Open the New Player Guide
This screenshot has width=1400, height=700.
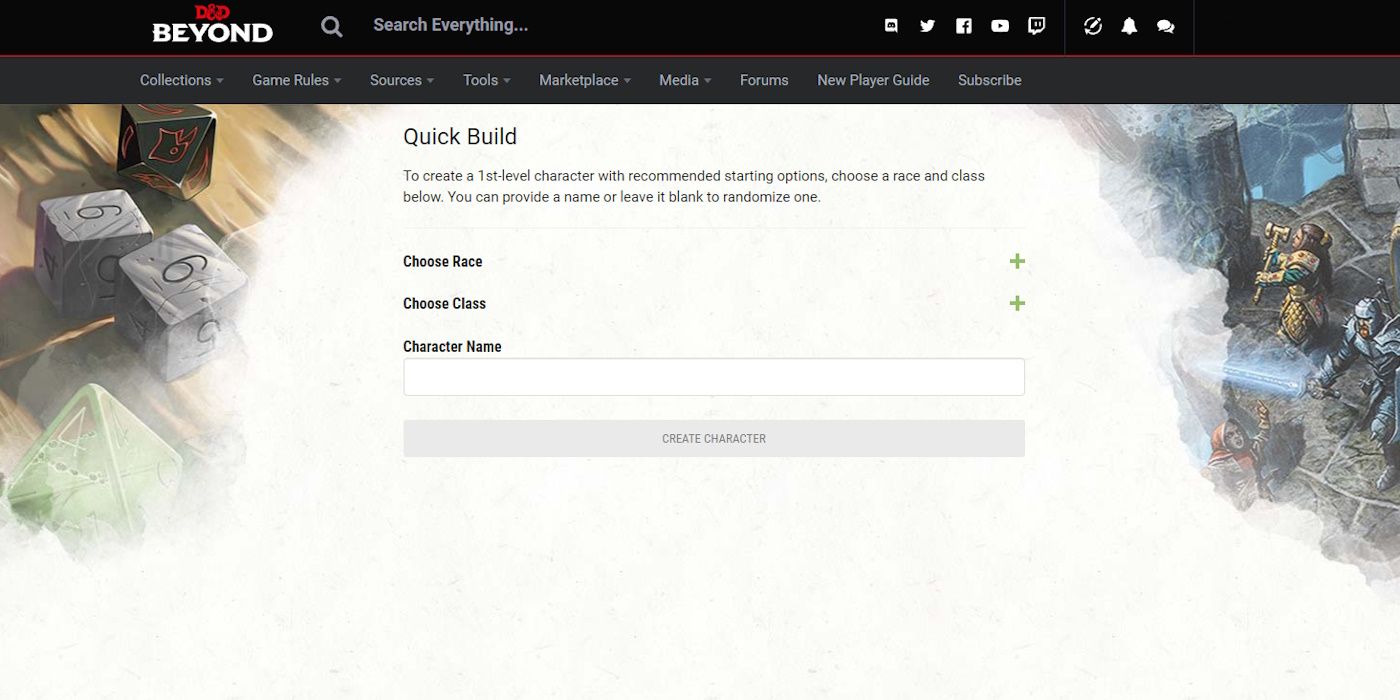tap(873, 80)
